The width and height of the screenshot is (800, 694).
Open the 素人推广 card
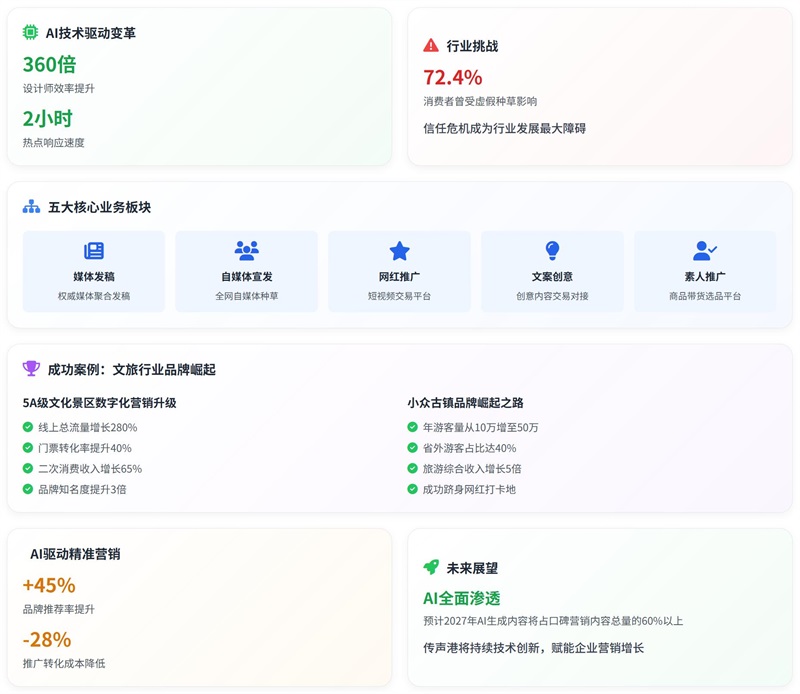tap(705, 272)
